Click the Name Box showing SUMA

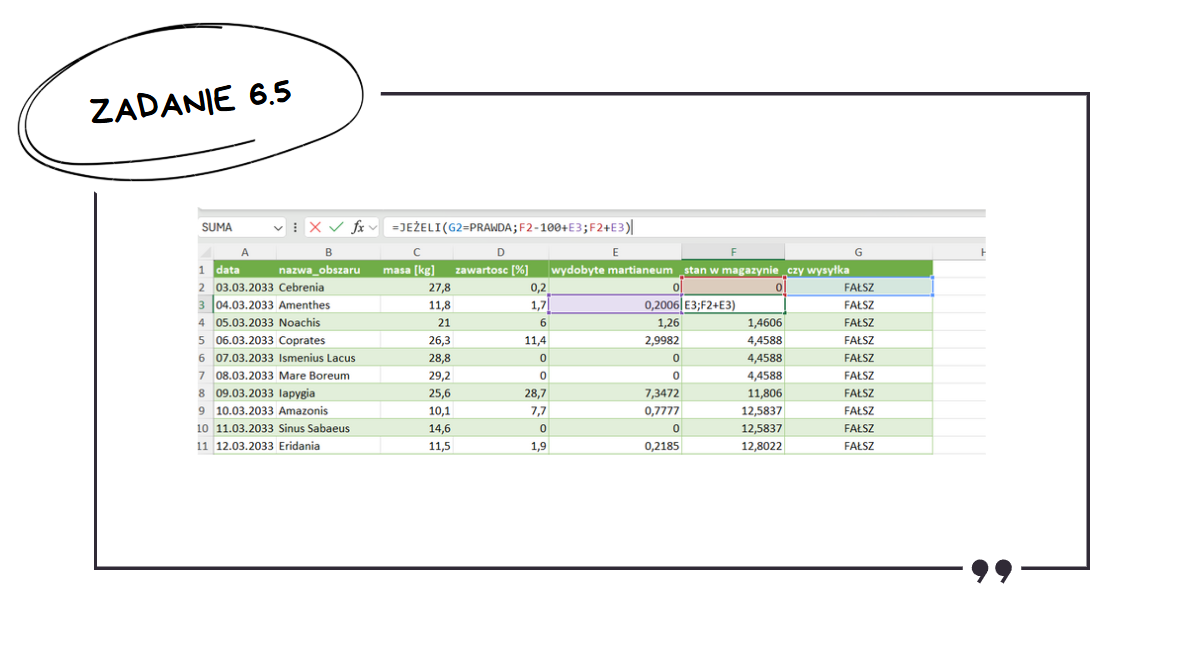tap(235, 227)
